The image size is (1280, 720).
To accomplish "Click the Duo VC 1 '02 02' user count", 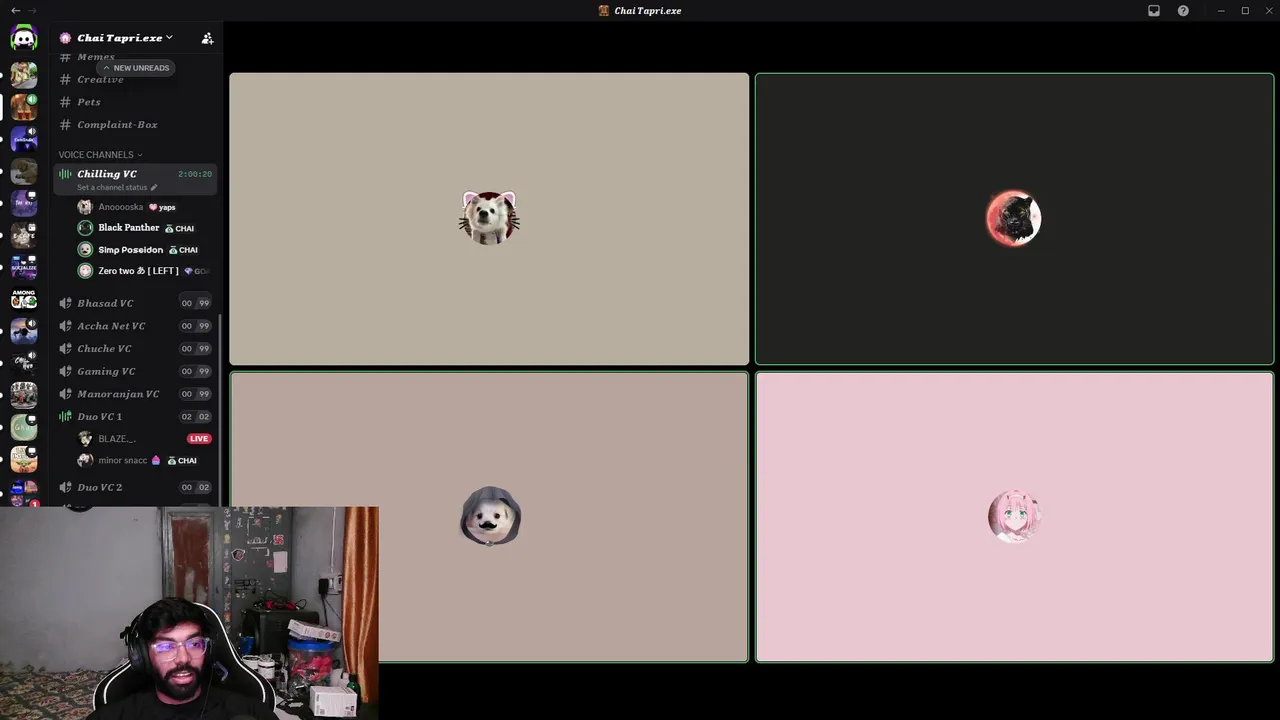I will click(195, 417).
